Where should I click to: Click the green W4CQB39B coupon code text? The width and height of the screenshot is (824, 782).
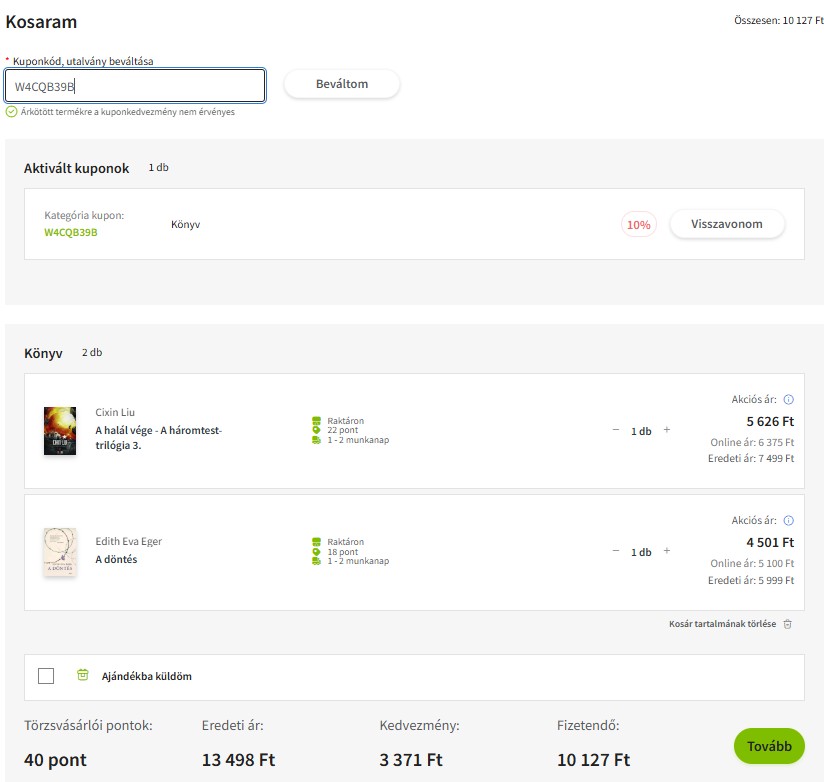click(71, 232)
